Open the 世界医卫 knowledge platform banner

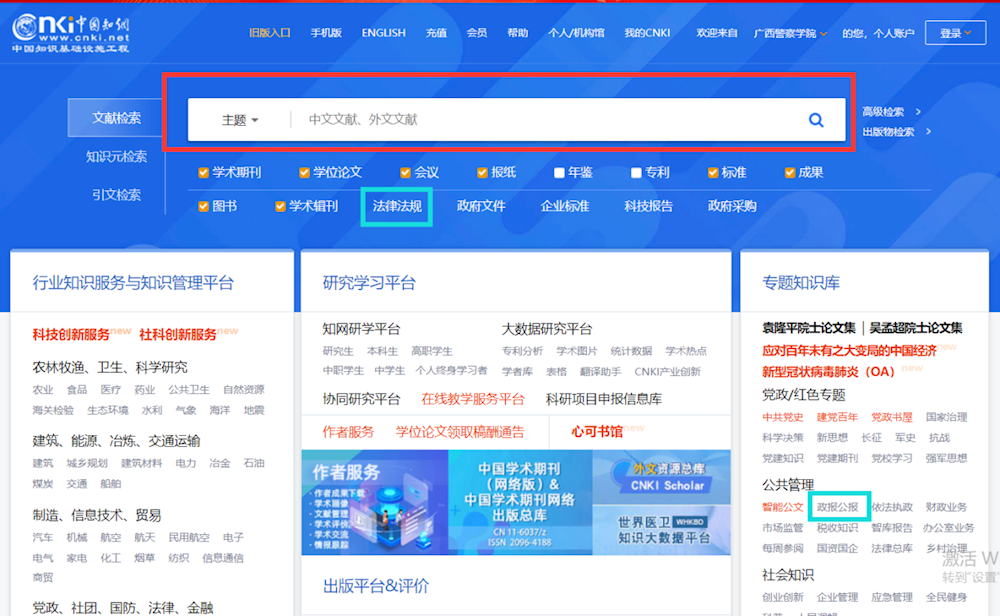[661, 530]
